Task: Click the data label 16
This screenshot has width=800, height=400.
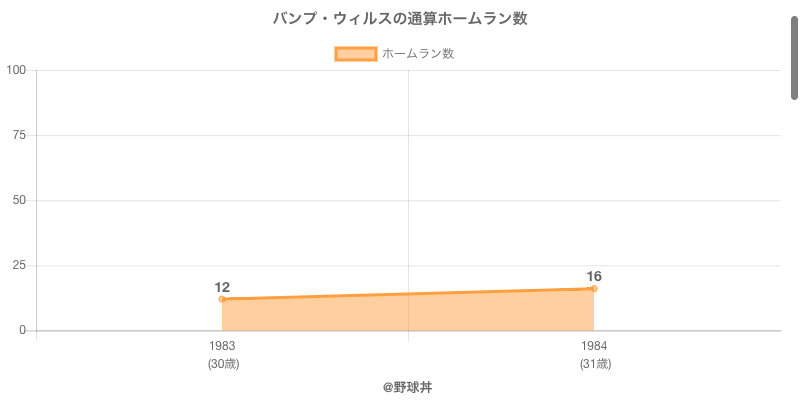Action: (x=594, y=276)
